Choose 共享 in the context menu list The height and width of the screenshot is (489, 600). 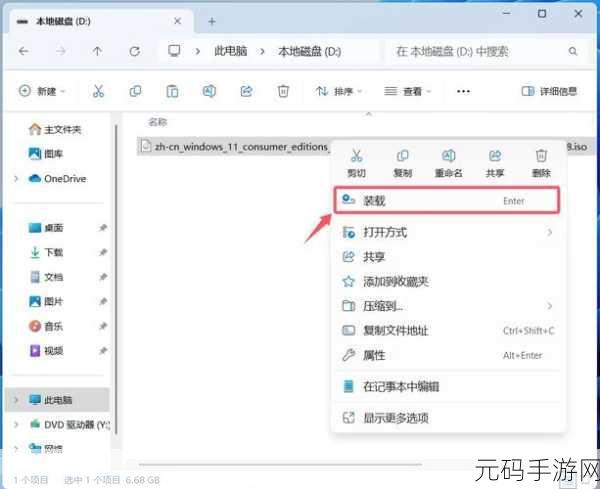click(x=447, y=257)
